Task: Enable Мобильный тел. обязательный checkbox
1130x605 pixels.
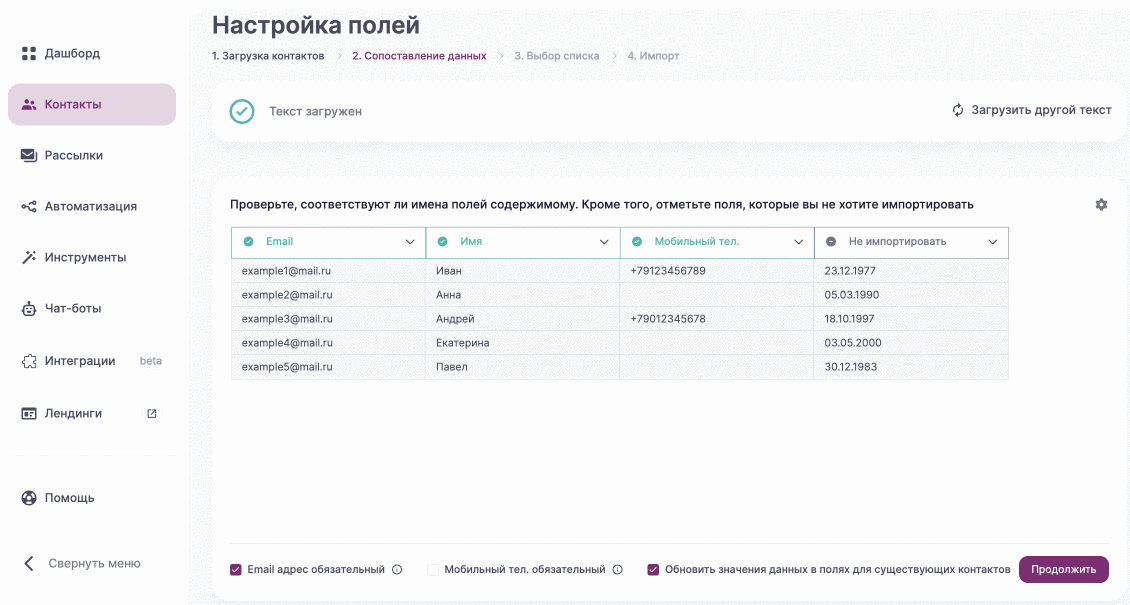Action: click(x=432, y=569)
